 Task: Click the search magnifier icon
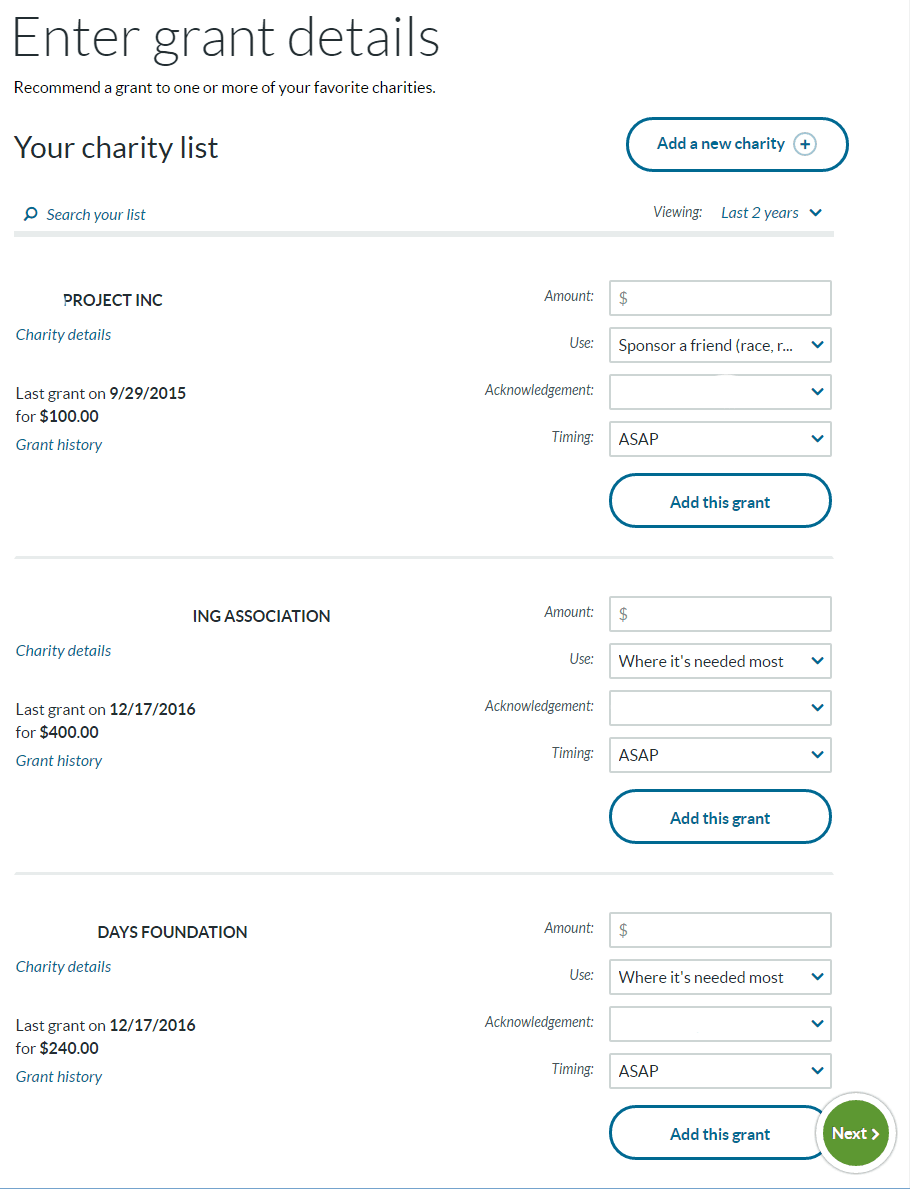coord(30,215)
